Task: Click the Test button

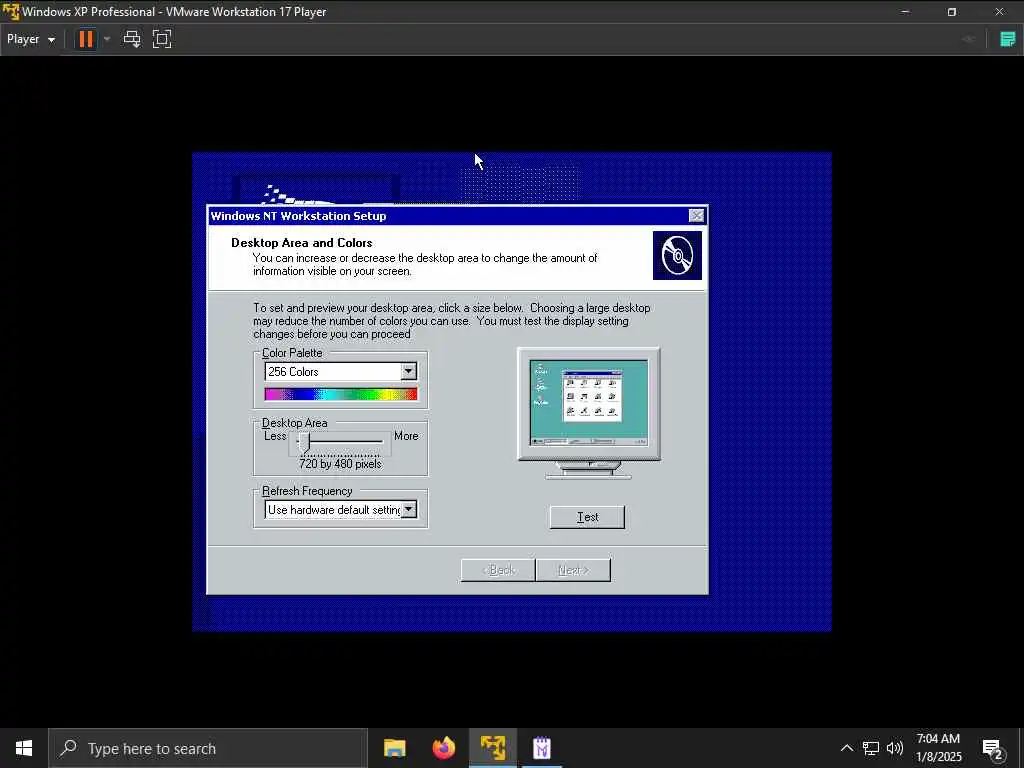Action: pyautogui.click(x=587, y=517)
